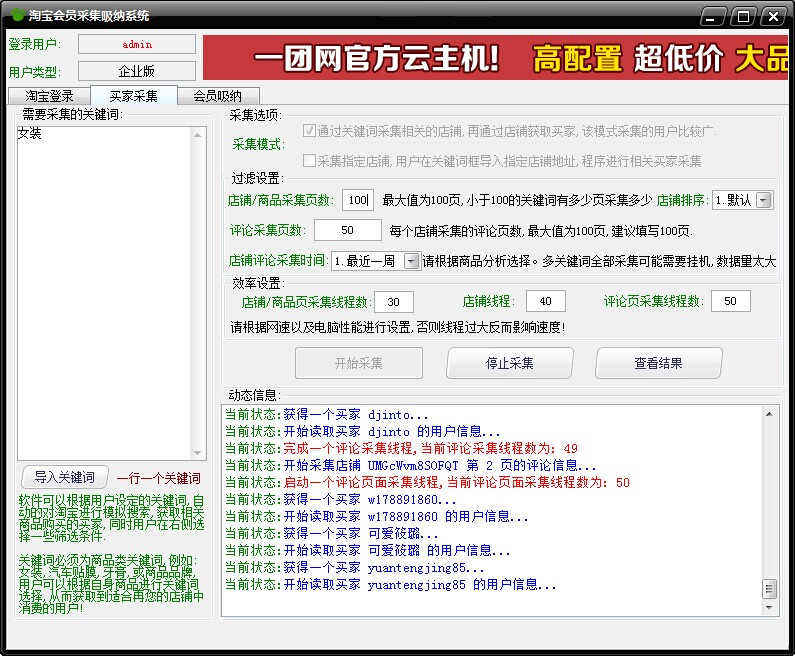Click log line 开始读取买家 yuantengjing85
Screen dimensions: 795x656
(x=390, y=585)
